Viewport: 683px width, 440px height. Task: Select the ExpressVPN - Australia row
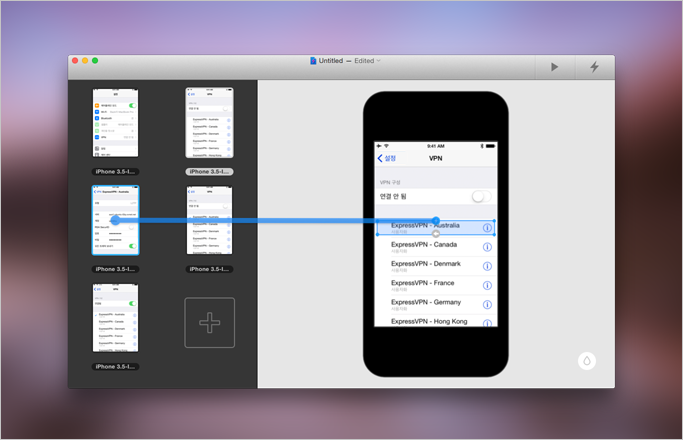(x=436, y=228)
